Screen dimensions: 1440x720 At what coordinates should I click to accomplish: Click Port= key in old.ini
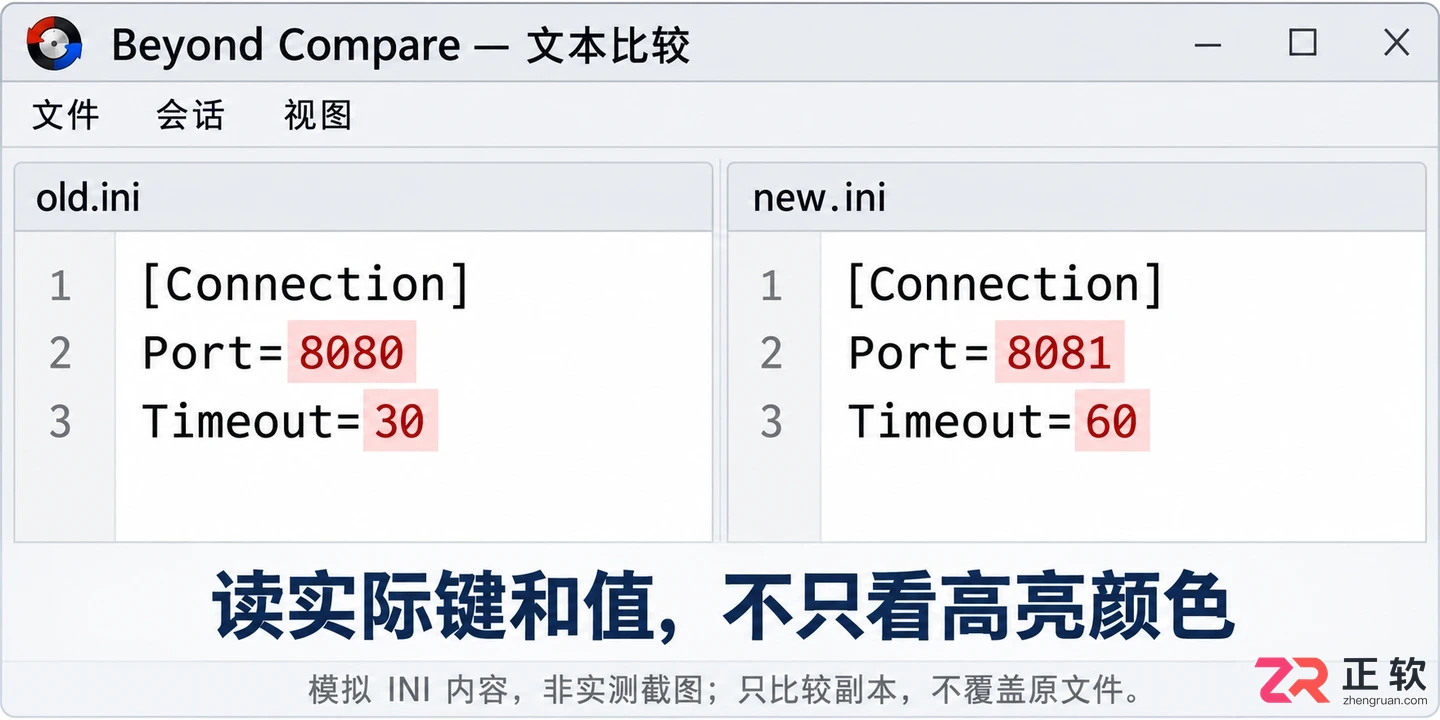pyautogui.click(x=213, y=353)
